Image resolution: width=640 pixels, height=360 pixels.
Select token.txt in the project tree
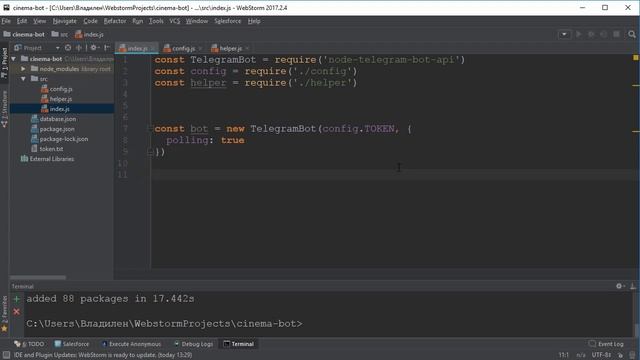pos(47,149)
